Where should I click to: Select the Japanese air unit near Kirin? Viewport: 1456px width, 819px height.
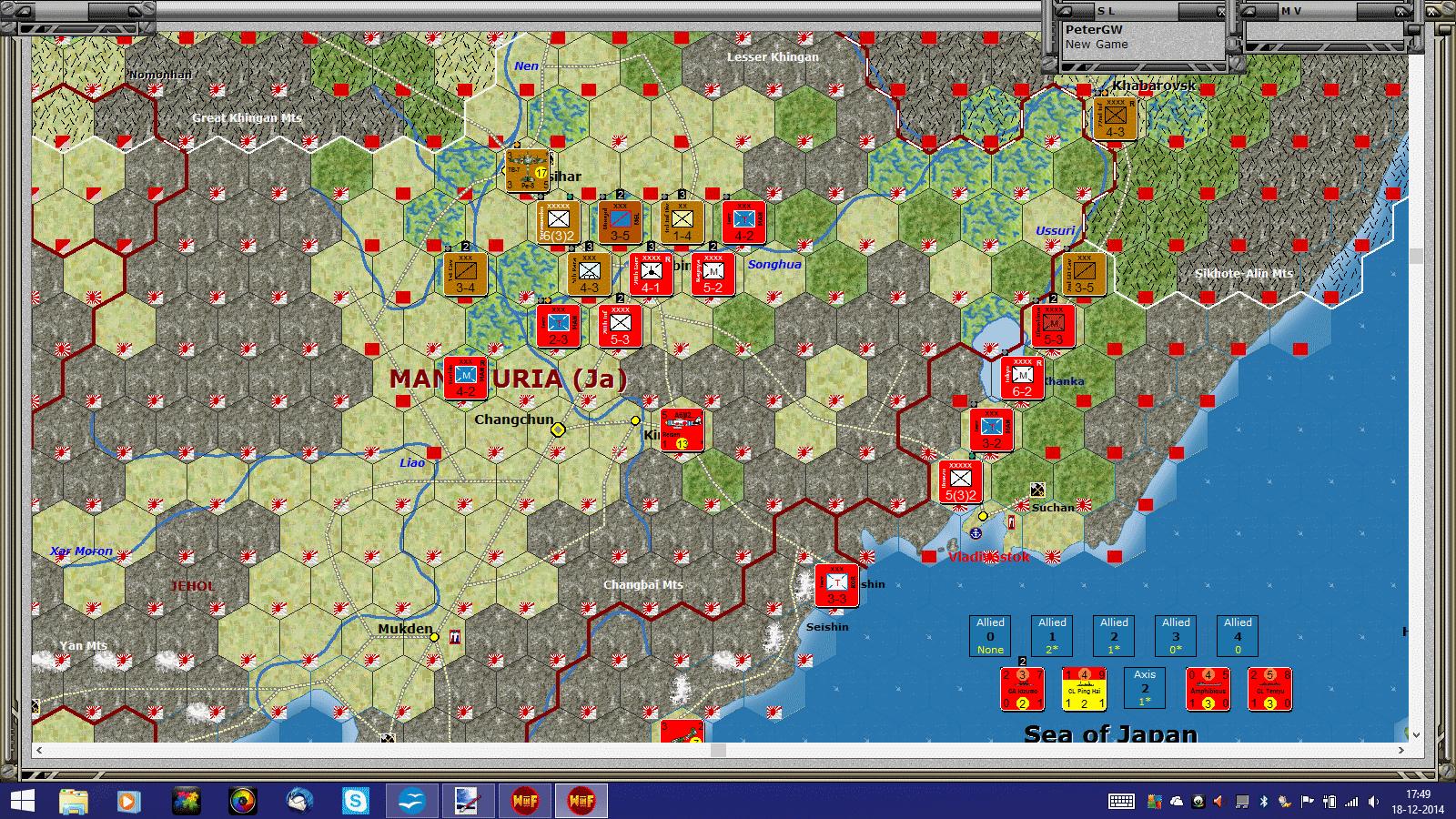[682, 430]
